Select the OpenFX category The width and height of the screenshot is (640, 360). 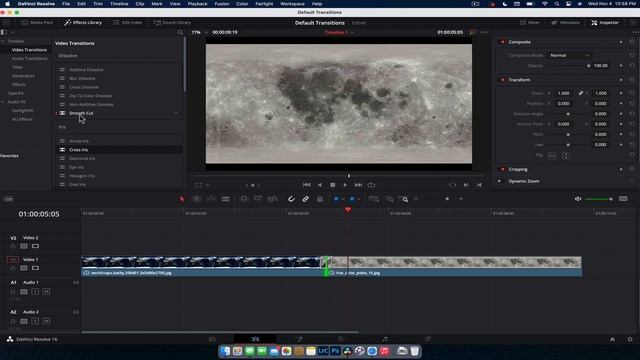(16, 93)
